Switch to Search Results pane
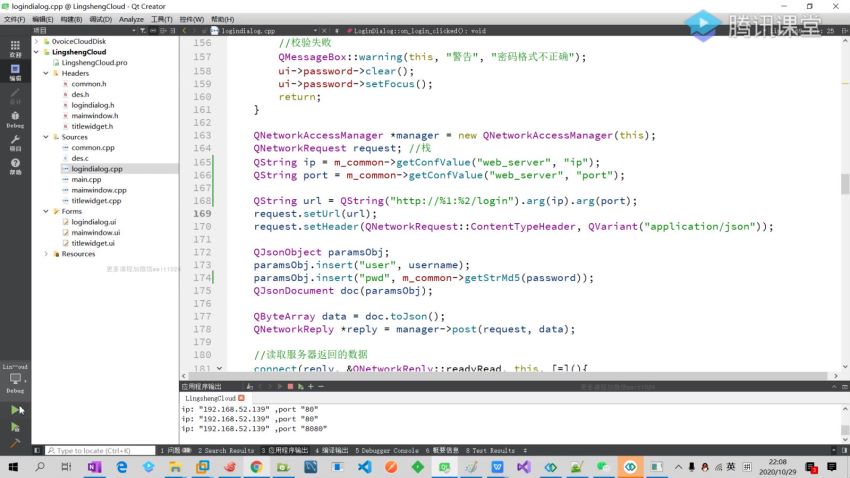This screenshot has width=850, height=478. click(226, 450)
